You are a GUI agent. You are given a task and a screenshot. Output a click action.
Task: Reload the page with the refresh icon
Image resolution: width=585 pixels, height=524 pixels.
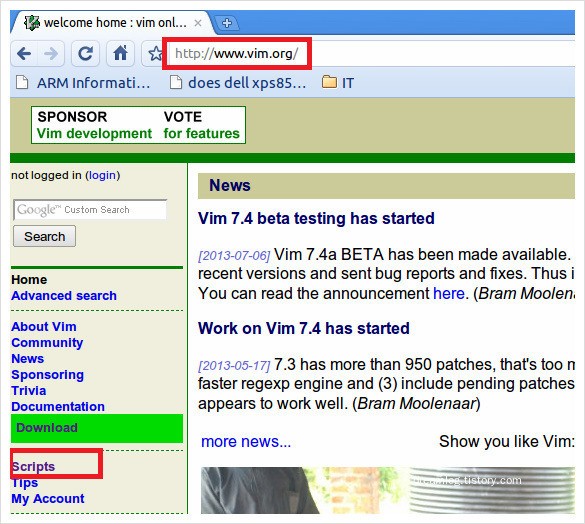click(x=85, y=54)
